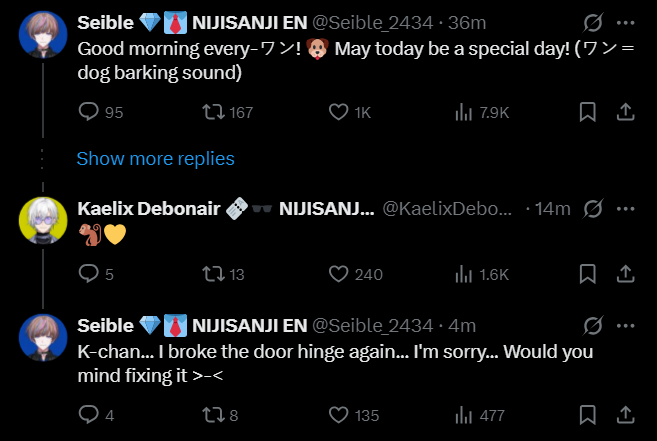Show more replies in the thread

tap(155, 158)
